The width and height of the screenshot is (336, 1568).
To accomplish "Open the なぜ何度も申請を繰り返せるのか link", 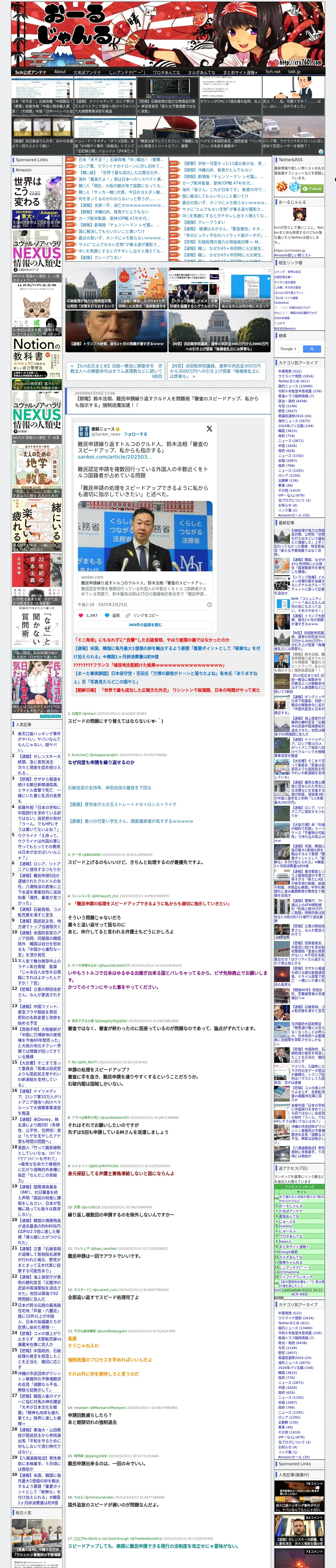I will (x=101, y=762).
